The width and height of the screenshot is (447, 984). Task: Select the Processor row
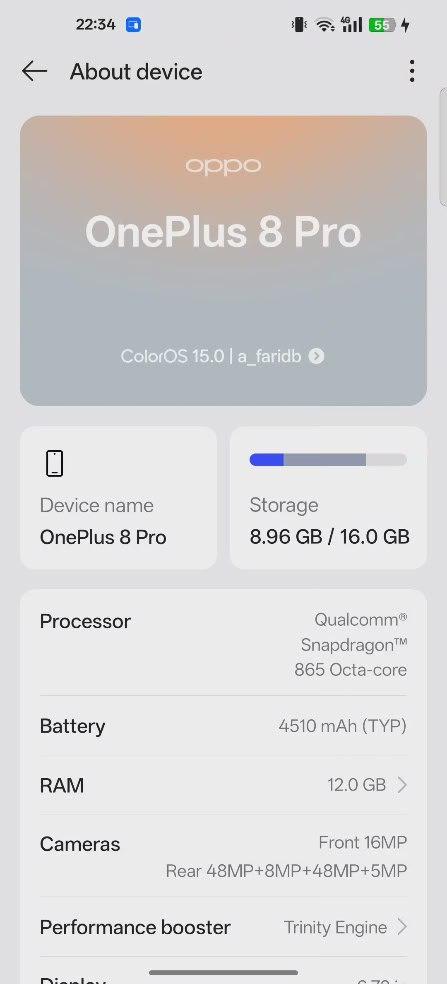point(224,644)
